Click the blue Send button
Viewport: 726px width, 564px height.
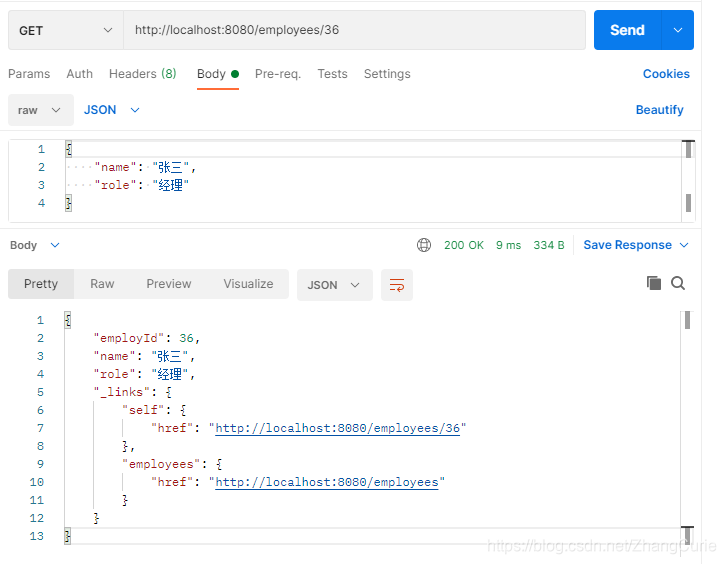pos(627,30)
